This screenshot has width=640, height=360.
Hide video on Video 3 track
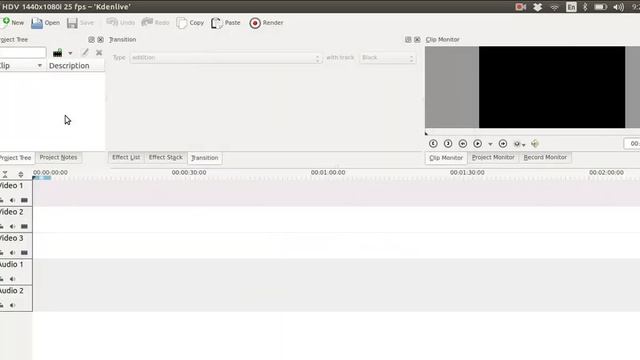(24, 253)
